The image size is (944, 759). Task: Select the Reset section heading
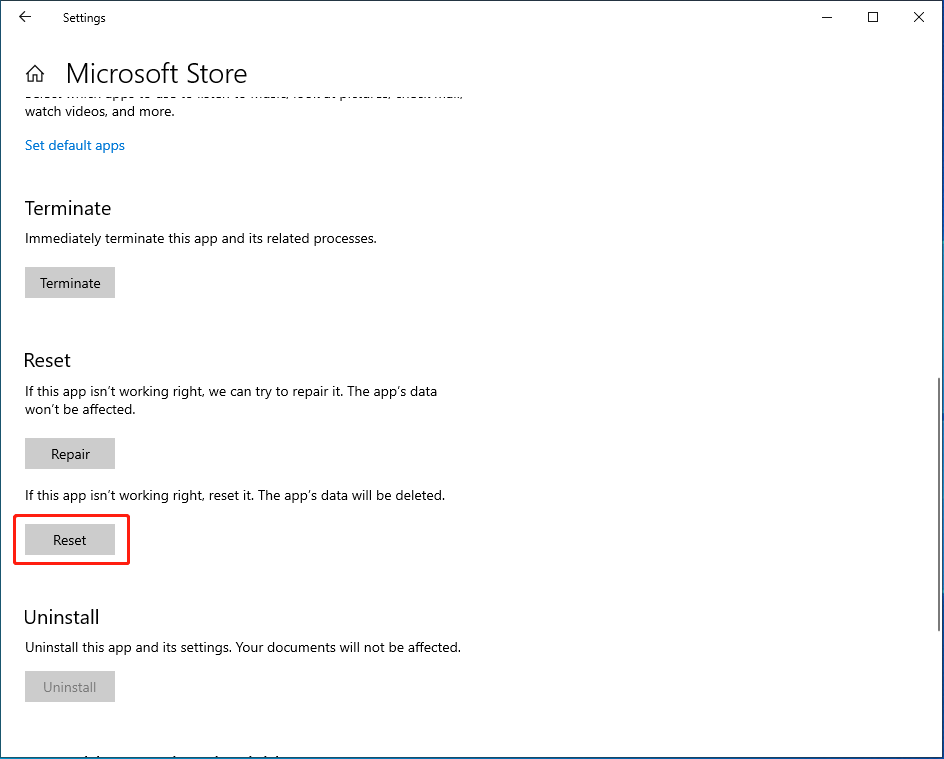coord(48,360)
